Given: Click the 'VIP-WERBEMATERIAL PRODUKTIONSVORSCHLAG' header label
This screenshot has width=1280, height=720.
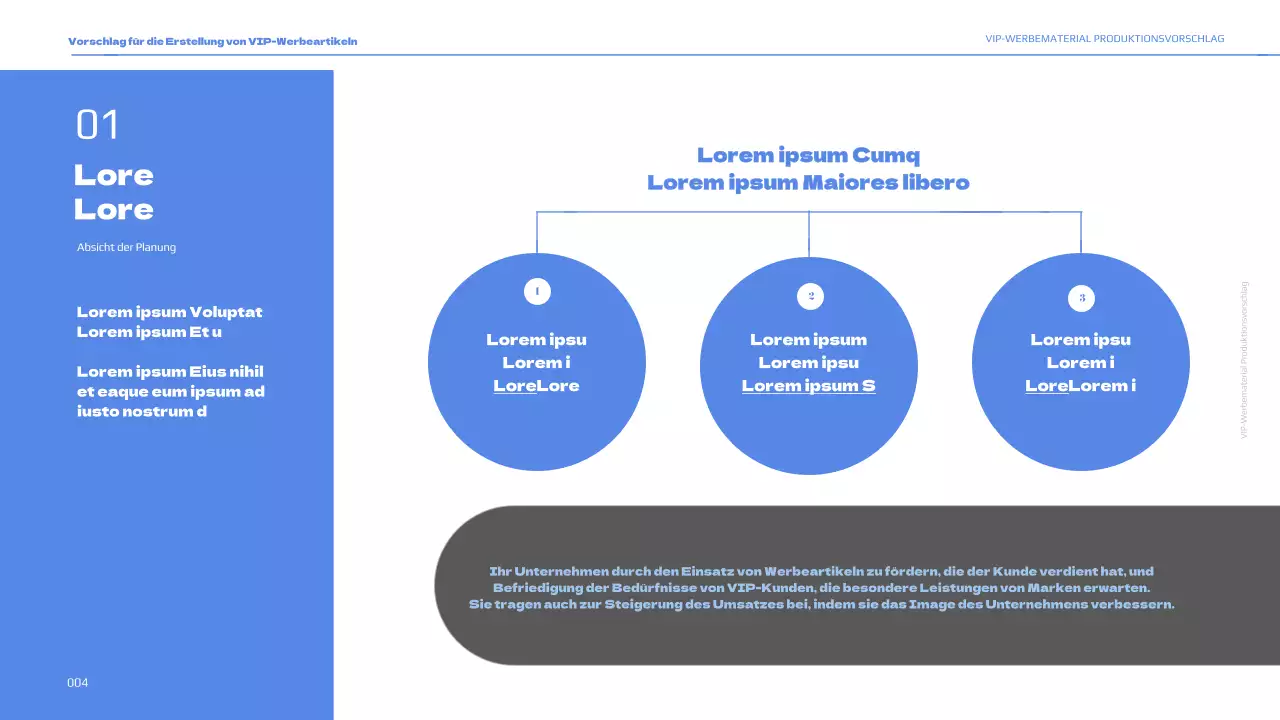Looking at the screenshot, I should click(x=1104, y=39).
